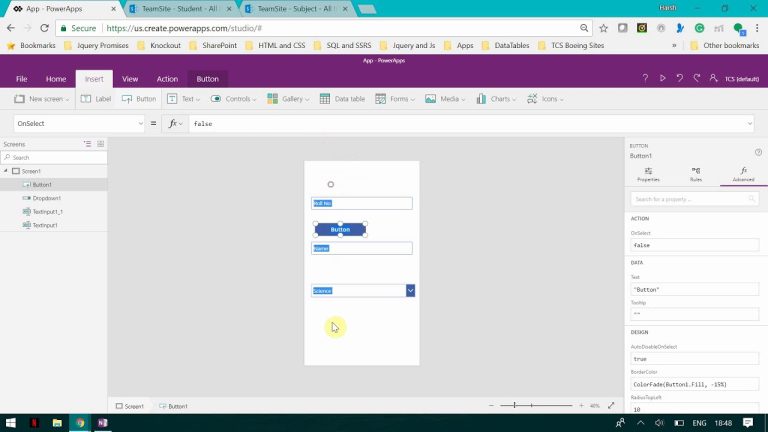Image resolution: width=768 pixels, height=432 pixels.
Task: Insert a Data table
Action: coord(342,99)
